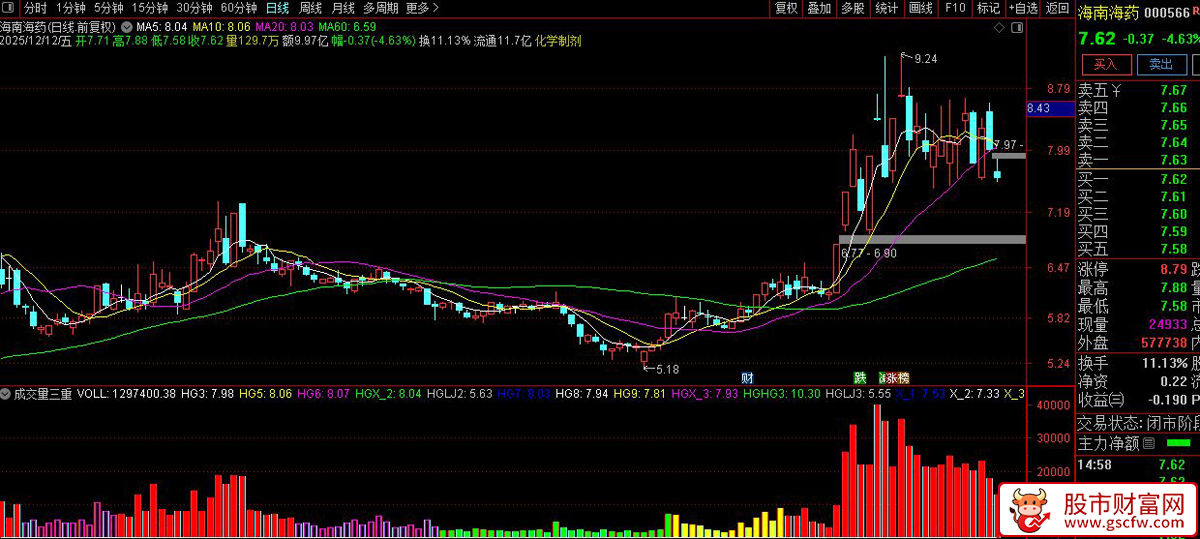The height and width of the screenshot is (539, 1200).
Task: Click the MA10: 8.06 indicator label
Action: pyautogui.click(x=222, y=27)
